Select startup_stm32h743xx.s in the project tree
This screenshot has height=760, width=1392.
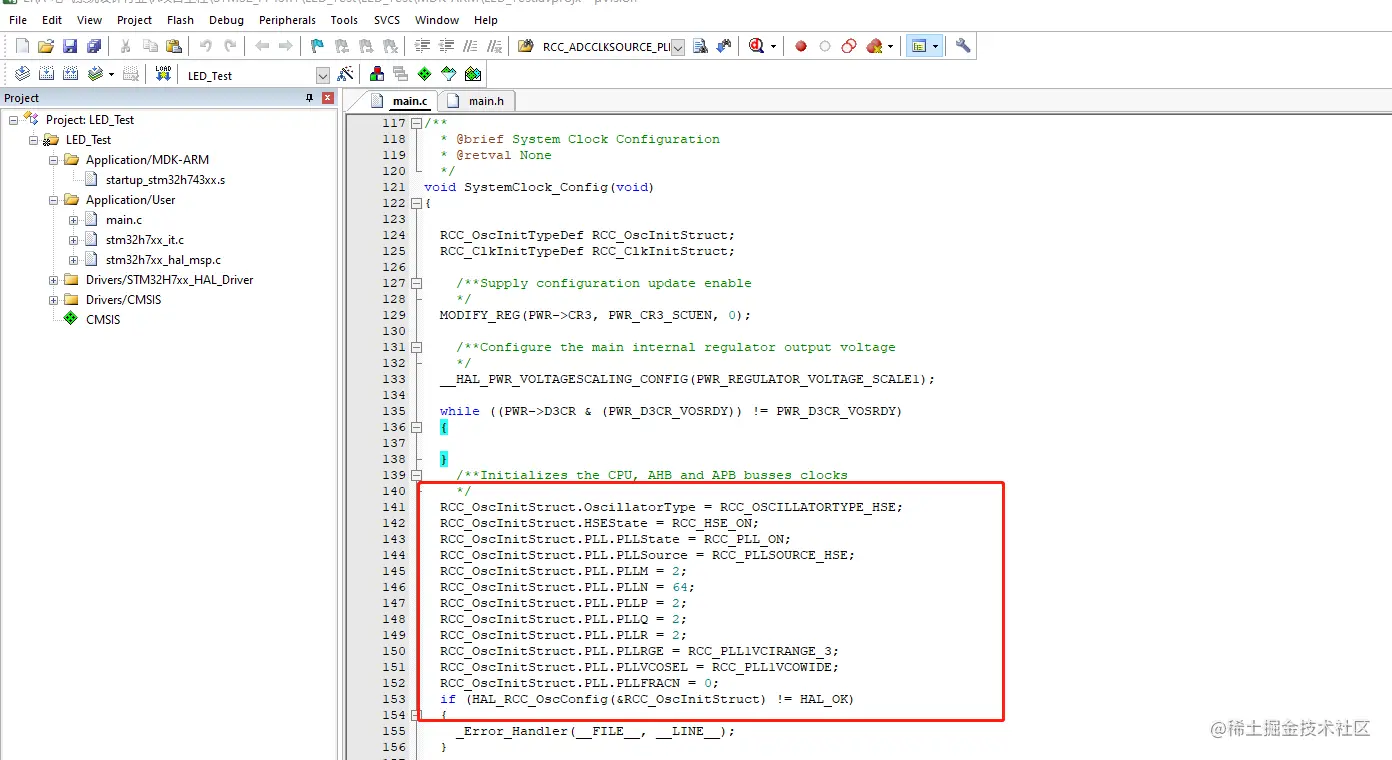pyautogui.click(x=165, y=180)
